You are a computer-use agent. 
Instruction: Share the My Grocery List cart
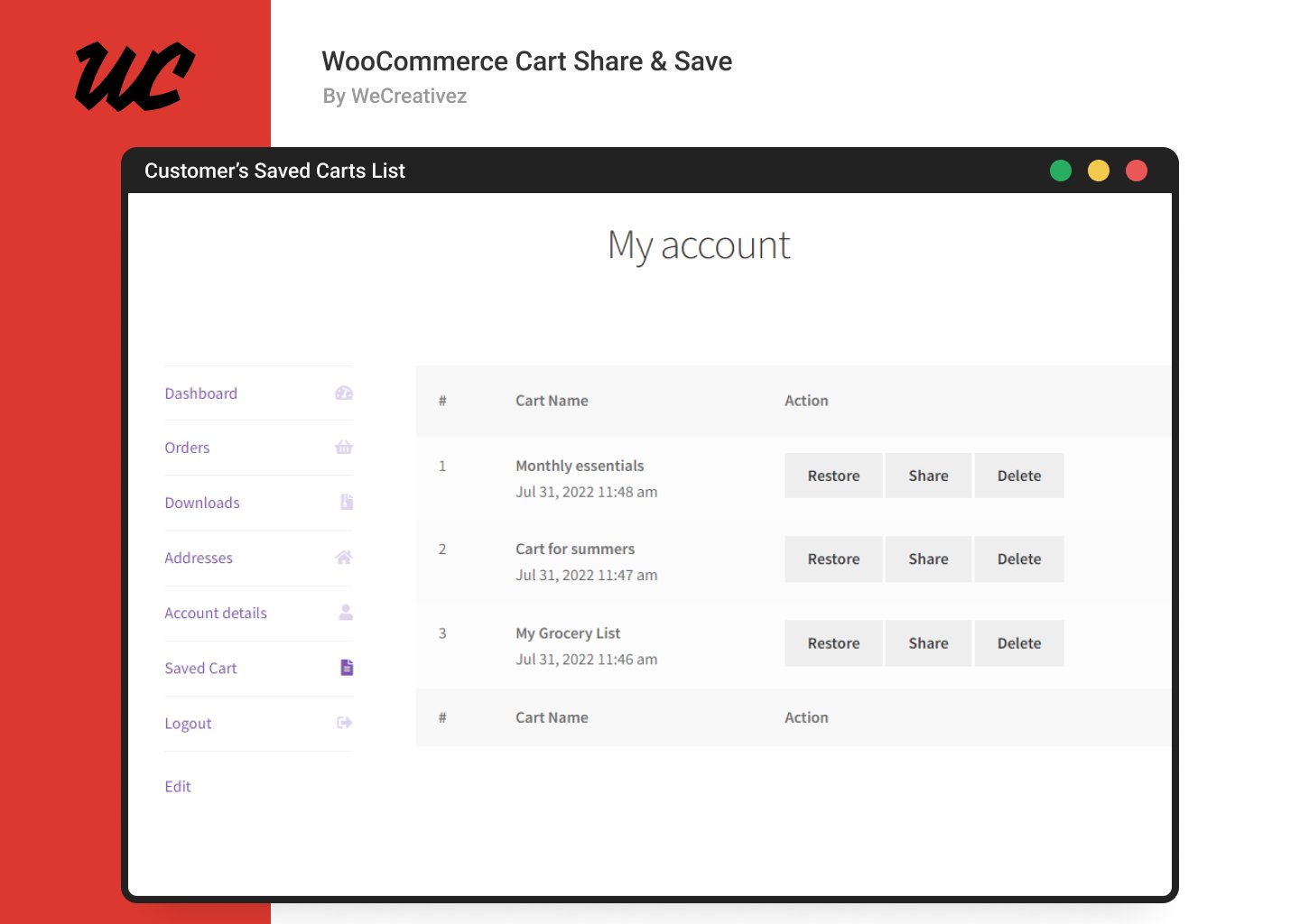[928, 643]
